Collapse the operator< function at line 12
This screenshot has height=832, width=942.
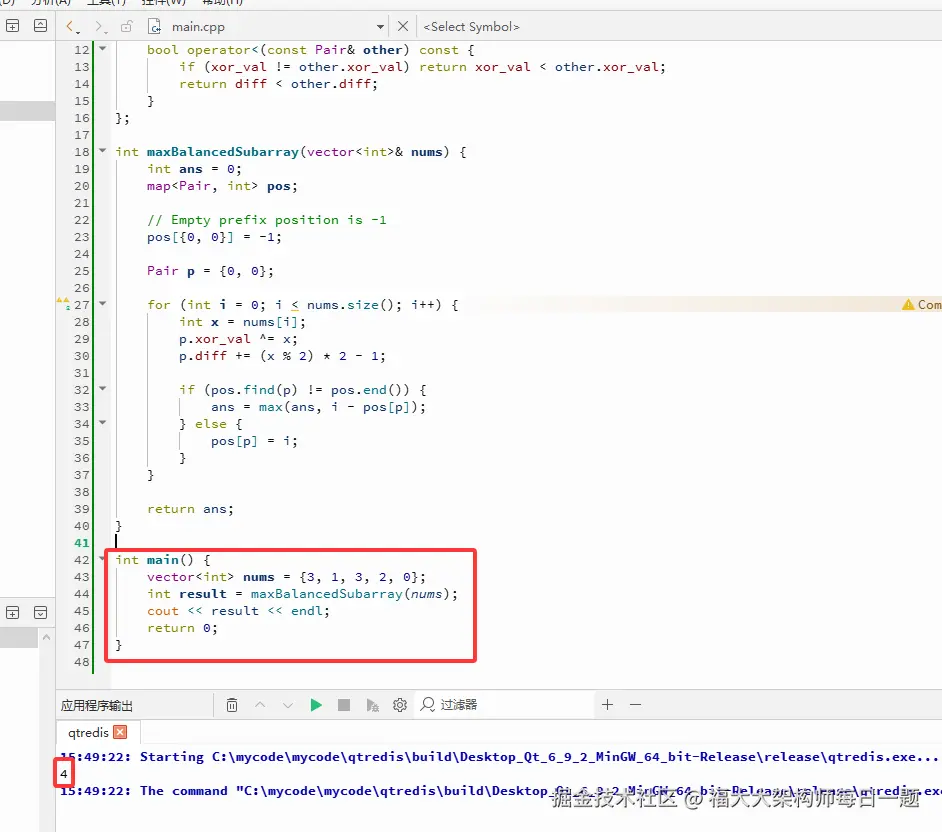(103, 49)
